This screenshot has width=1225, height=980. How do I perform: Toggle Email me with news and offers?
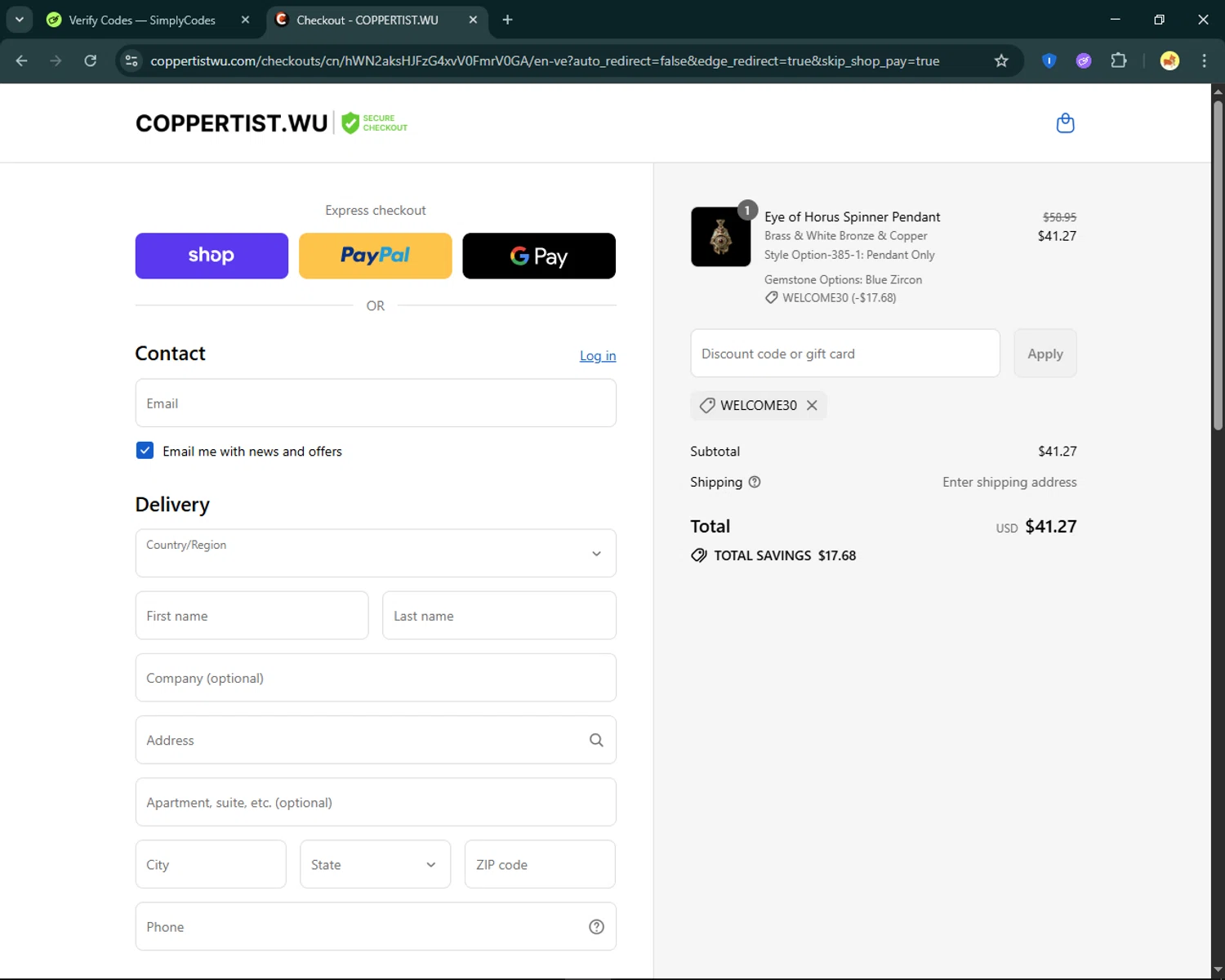[145, 451]
